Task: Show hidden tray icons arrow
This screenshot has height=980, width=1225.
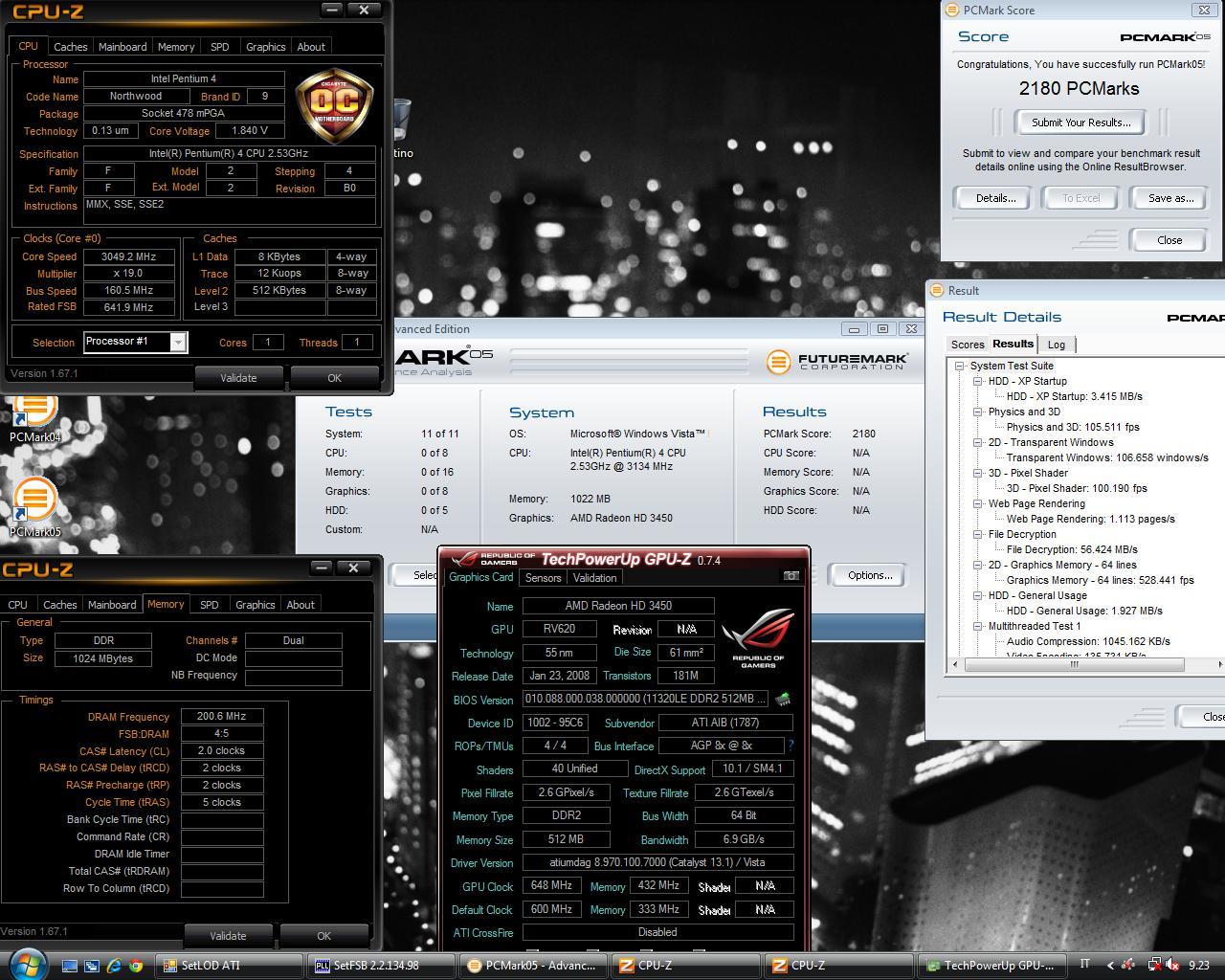Action: click(x=1110, y=966)
